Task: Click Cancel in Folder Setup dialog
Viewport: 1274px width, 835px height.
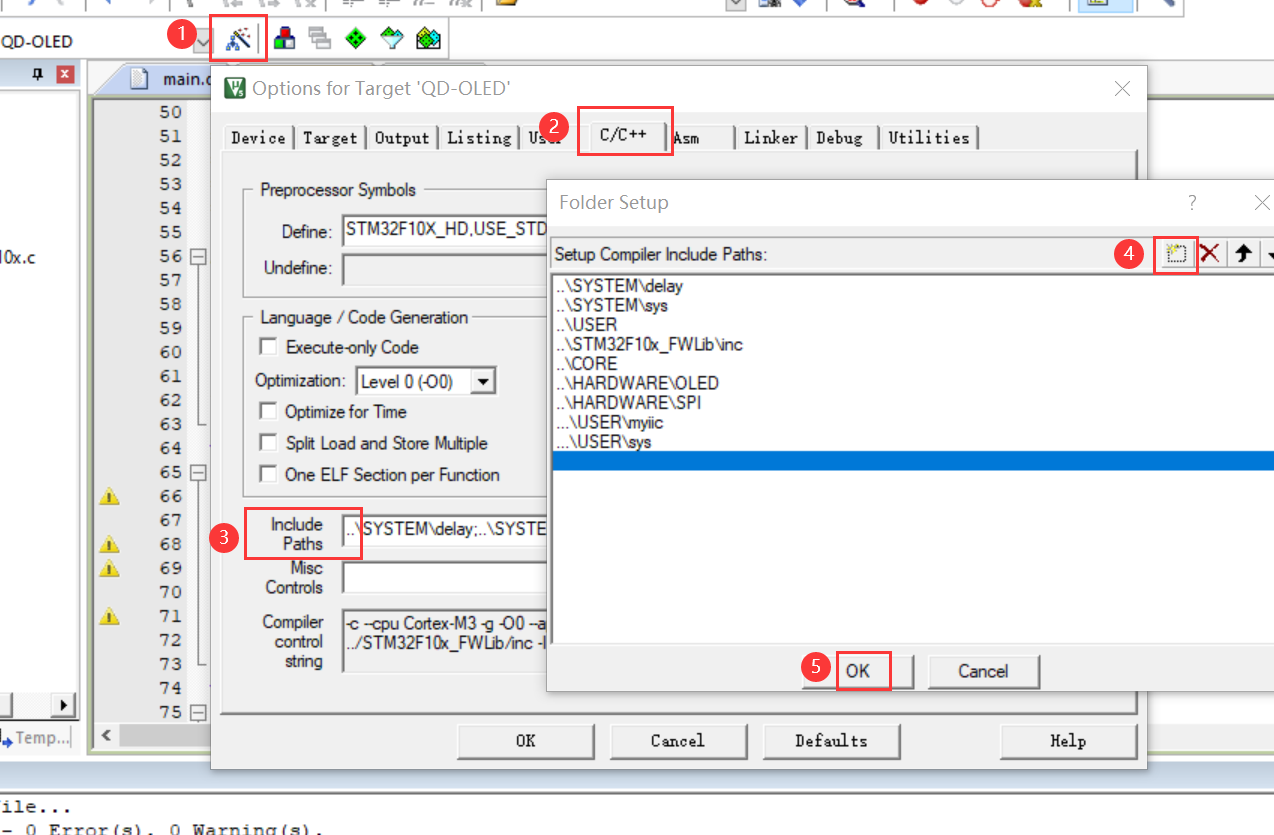Action: [983, 671]
